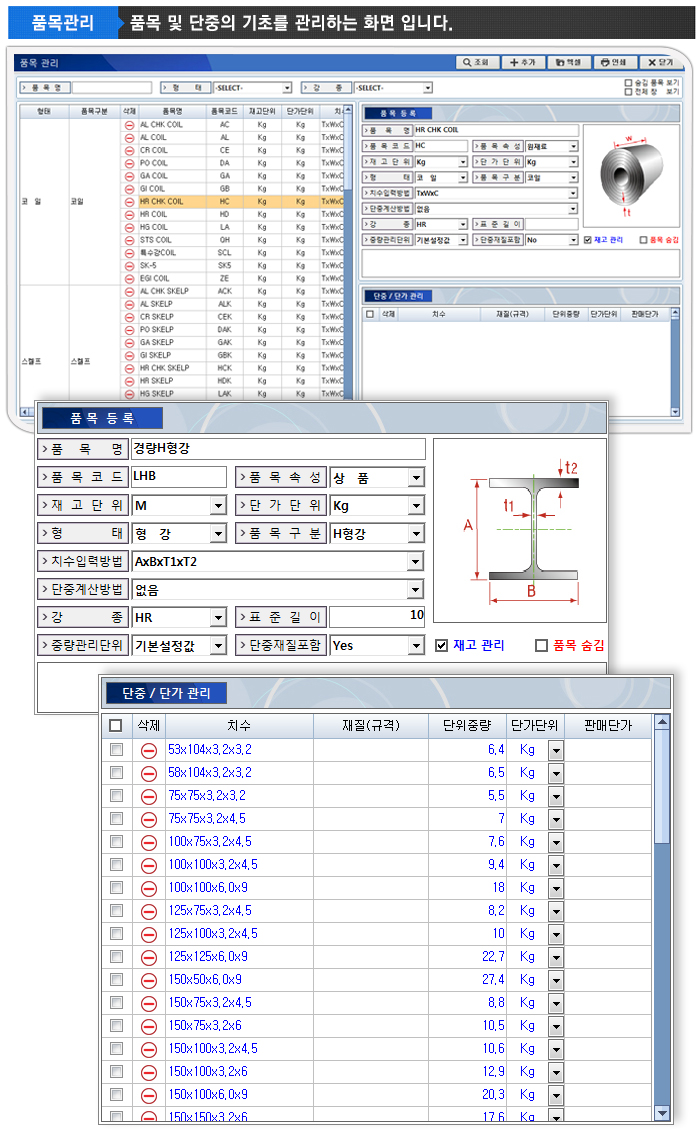Delete the 150x50x6.0x9 row
Viewport: 700px width, 1140px height.
149,981
